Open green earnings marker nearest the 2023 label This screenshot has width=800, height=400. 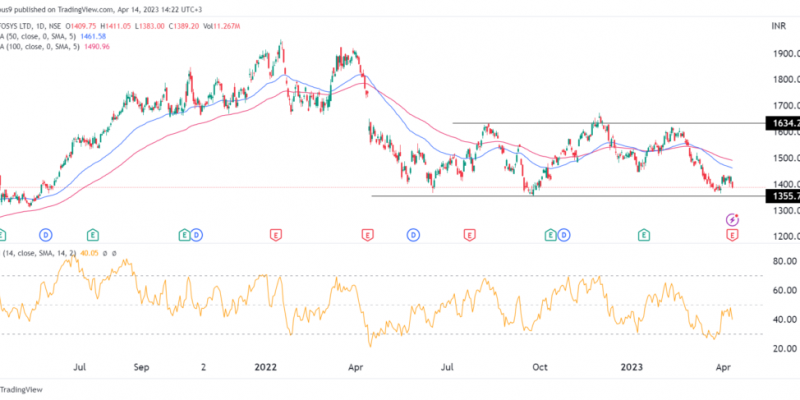tap(644, 235)
